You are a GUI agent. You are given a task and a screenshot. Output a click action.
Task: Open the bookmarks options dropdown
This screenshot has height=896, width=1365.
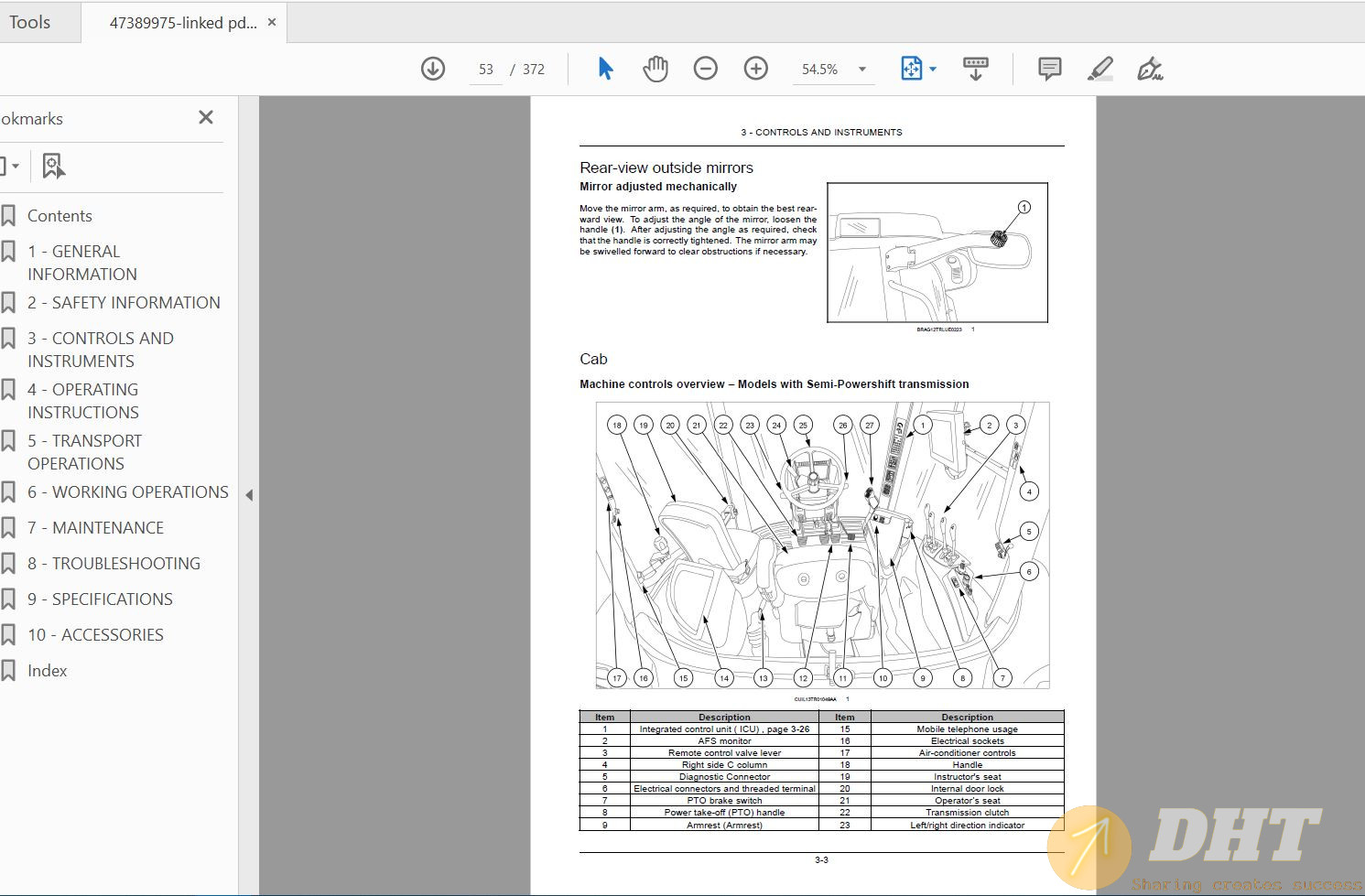click(x=10, y=167)
